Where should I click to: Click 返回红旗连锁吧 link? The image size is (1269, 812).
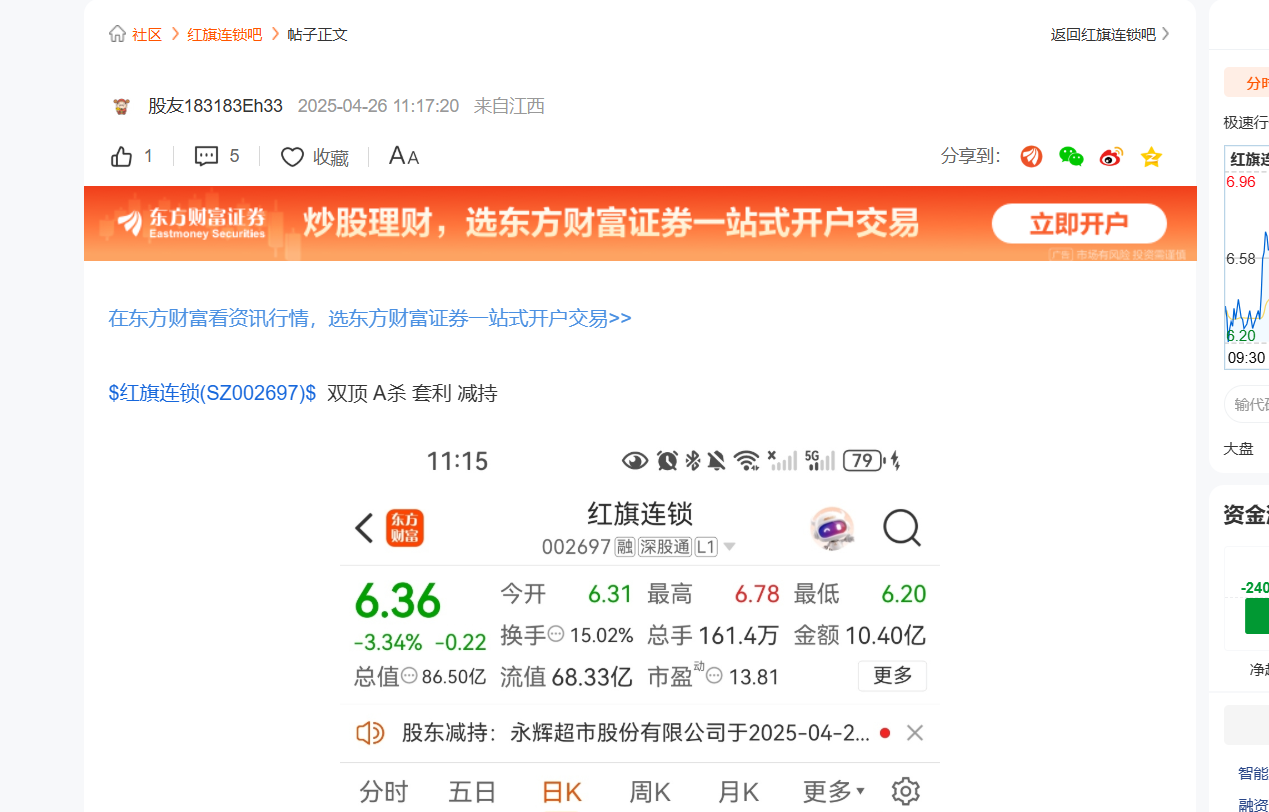pos(1109,34)
